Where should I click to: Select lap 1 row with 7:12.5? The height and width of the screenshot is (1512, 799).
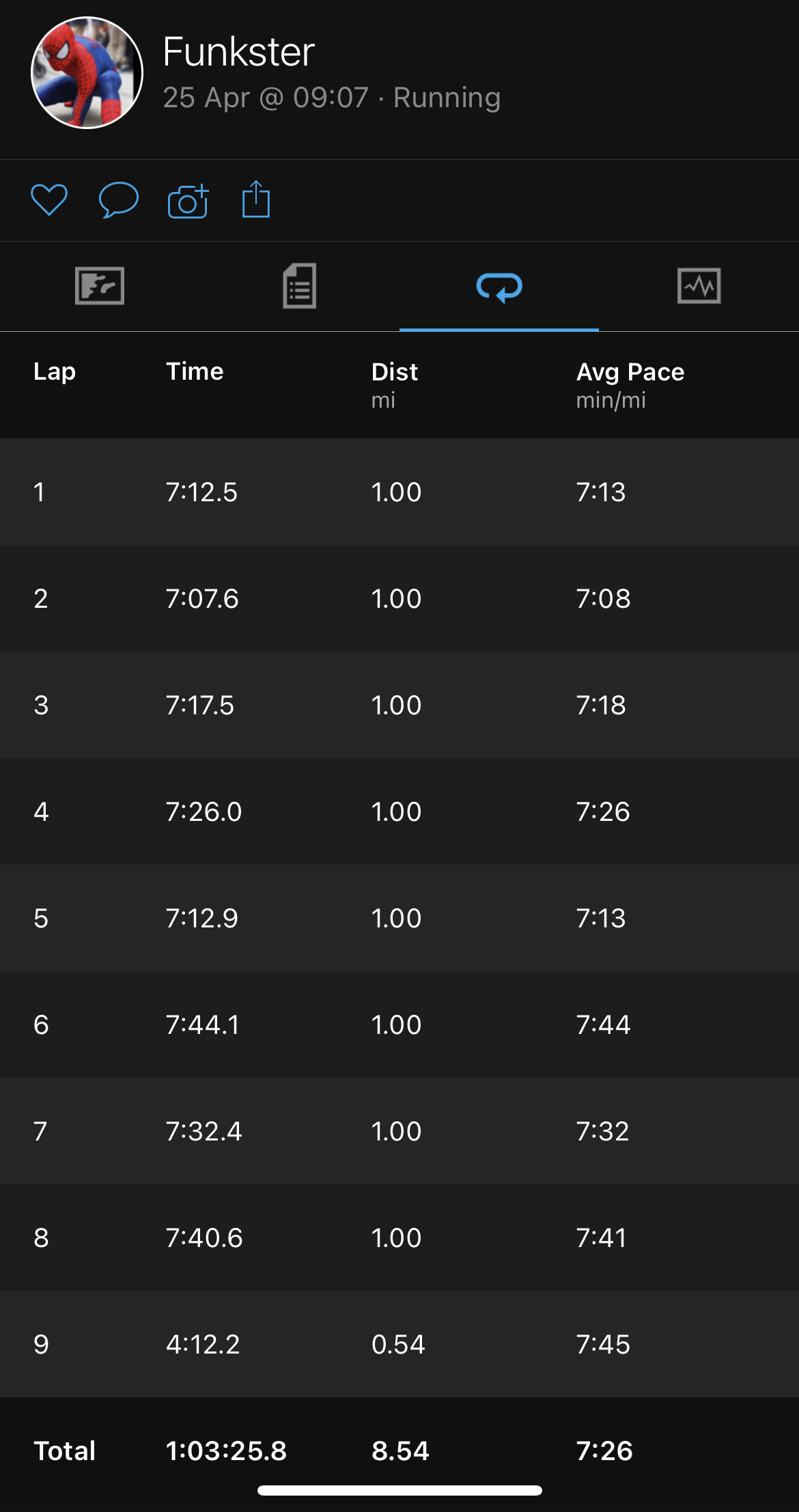click(399, 492)
